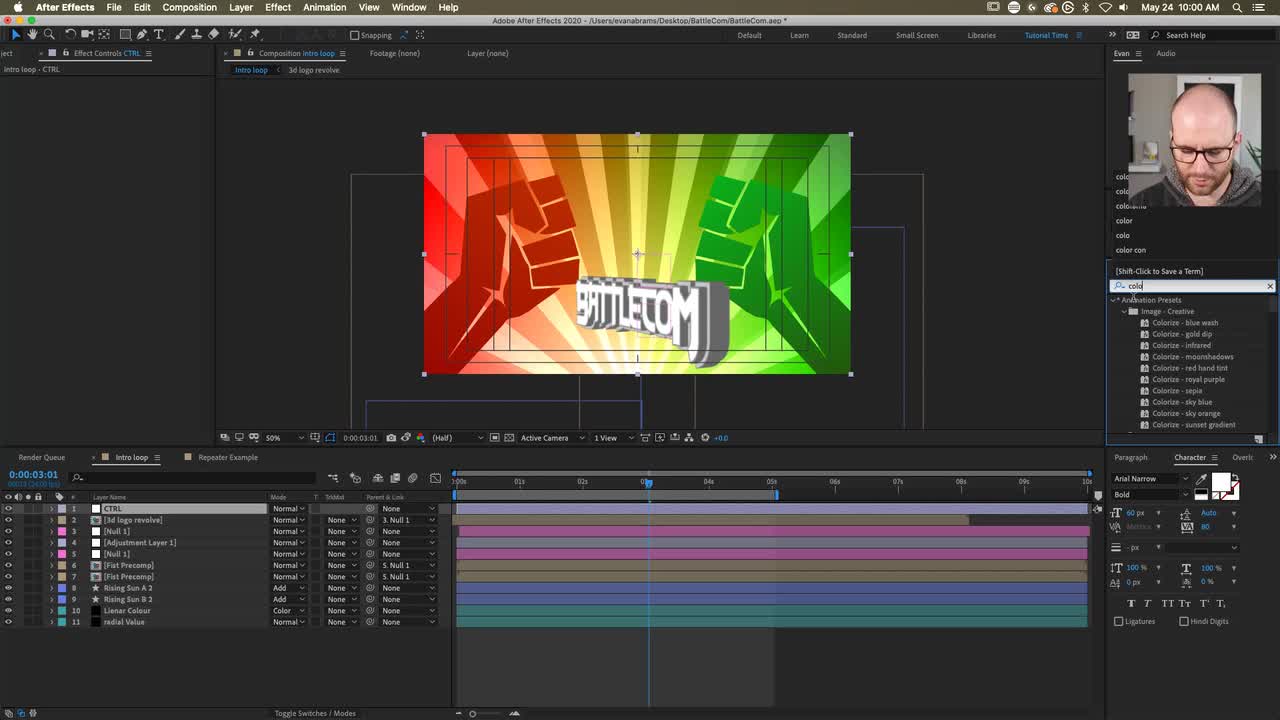Open the Graph Editor
Screen dimensions: 1280x720
point(435,478)
